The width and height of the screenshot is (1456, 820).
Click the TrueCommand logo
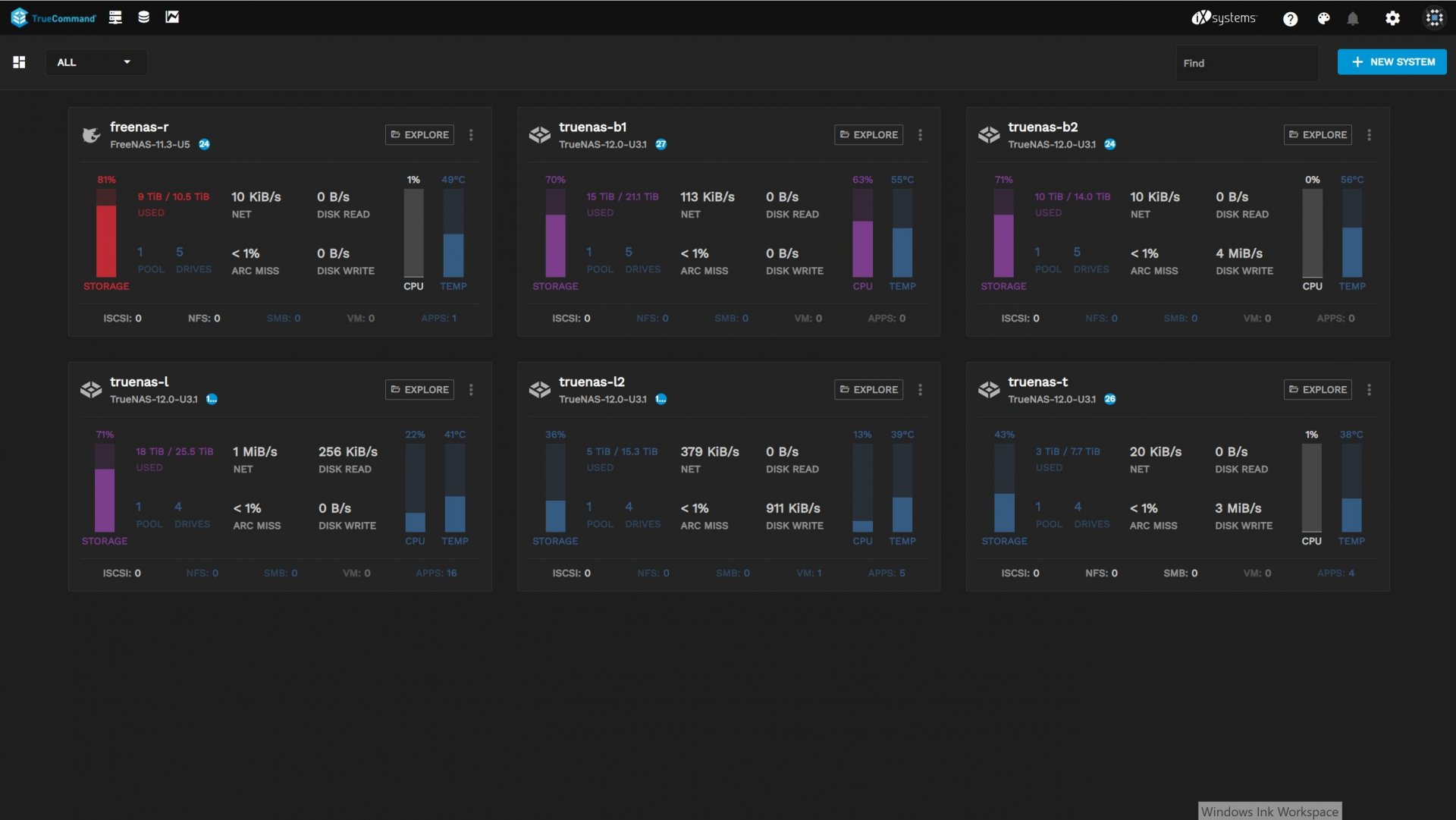point(53,17)
